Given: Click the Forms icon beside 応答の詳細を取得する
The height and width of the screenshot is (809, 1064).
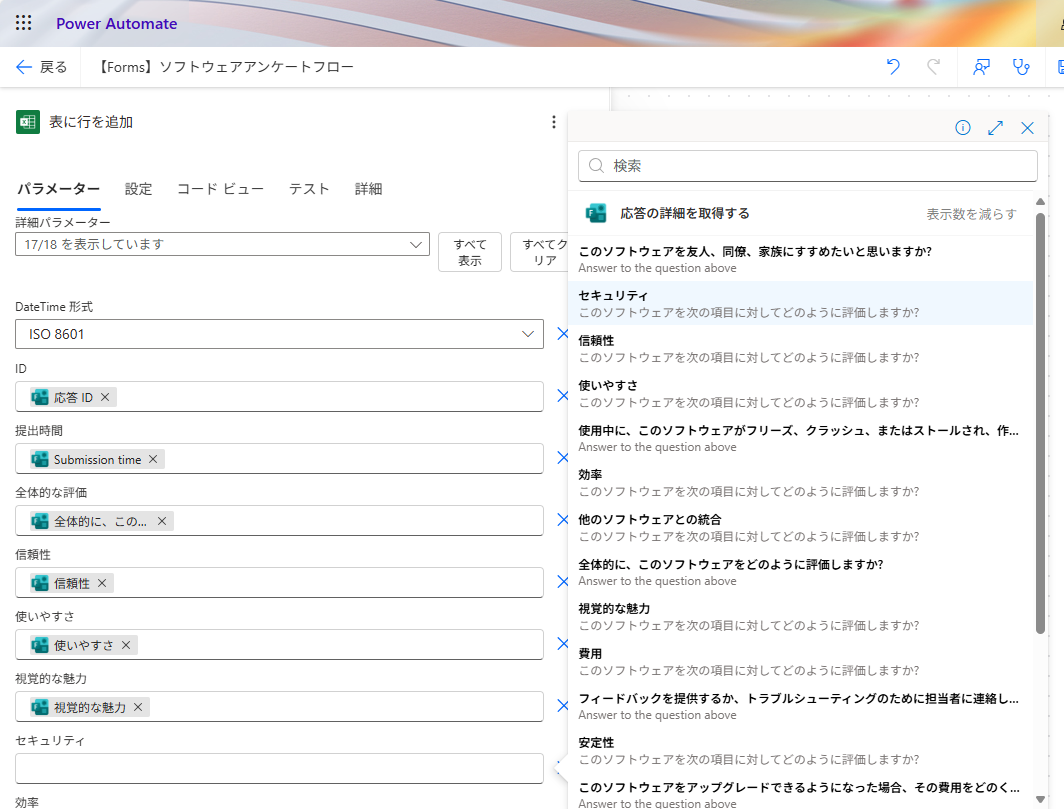Looking at the screenshot, I should [x=596, y=212].
